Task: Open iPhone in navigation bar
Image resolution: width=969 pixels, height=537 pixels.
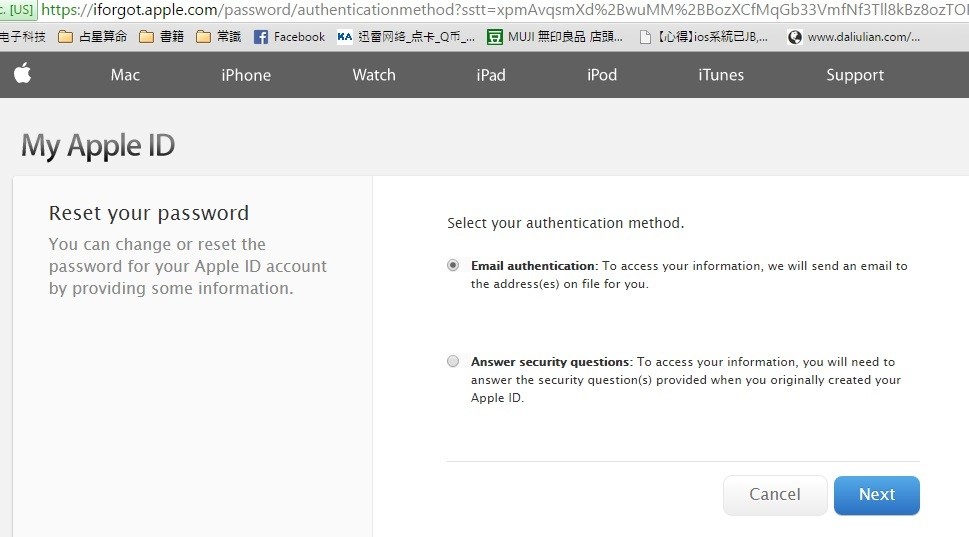Action: pyautogui.click(x=246, y=75)
